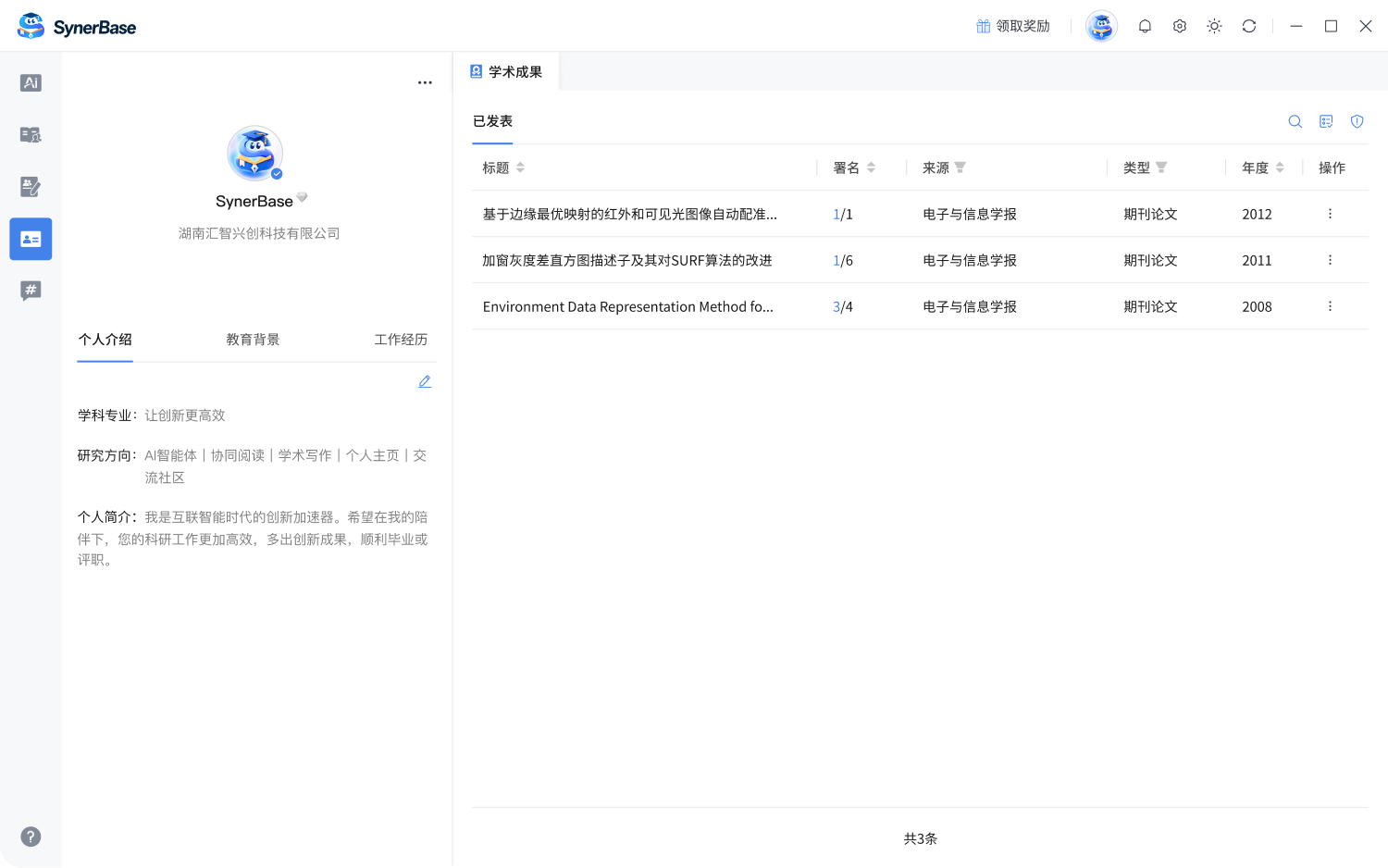
Task: Click the 领取奖励 gift button
Action: 1013,26
